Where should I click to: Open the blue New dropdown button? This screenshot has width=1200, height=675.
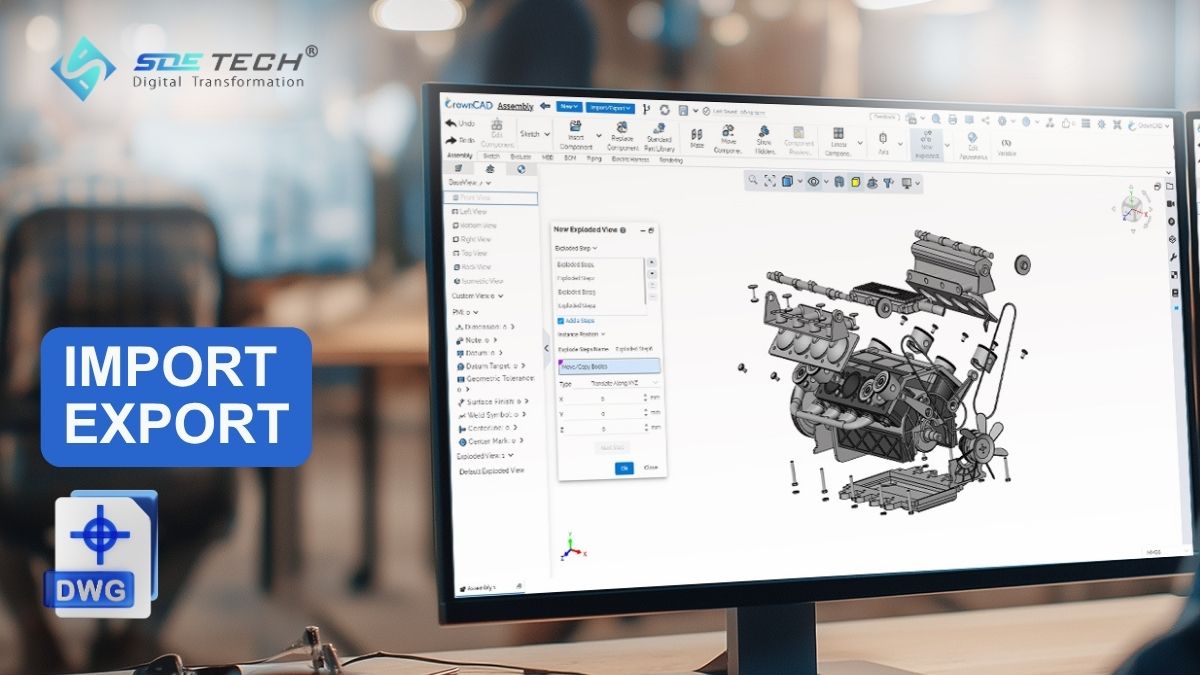click(x=569, y=106)
